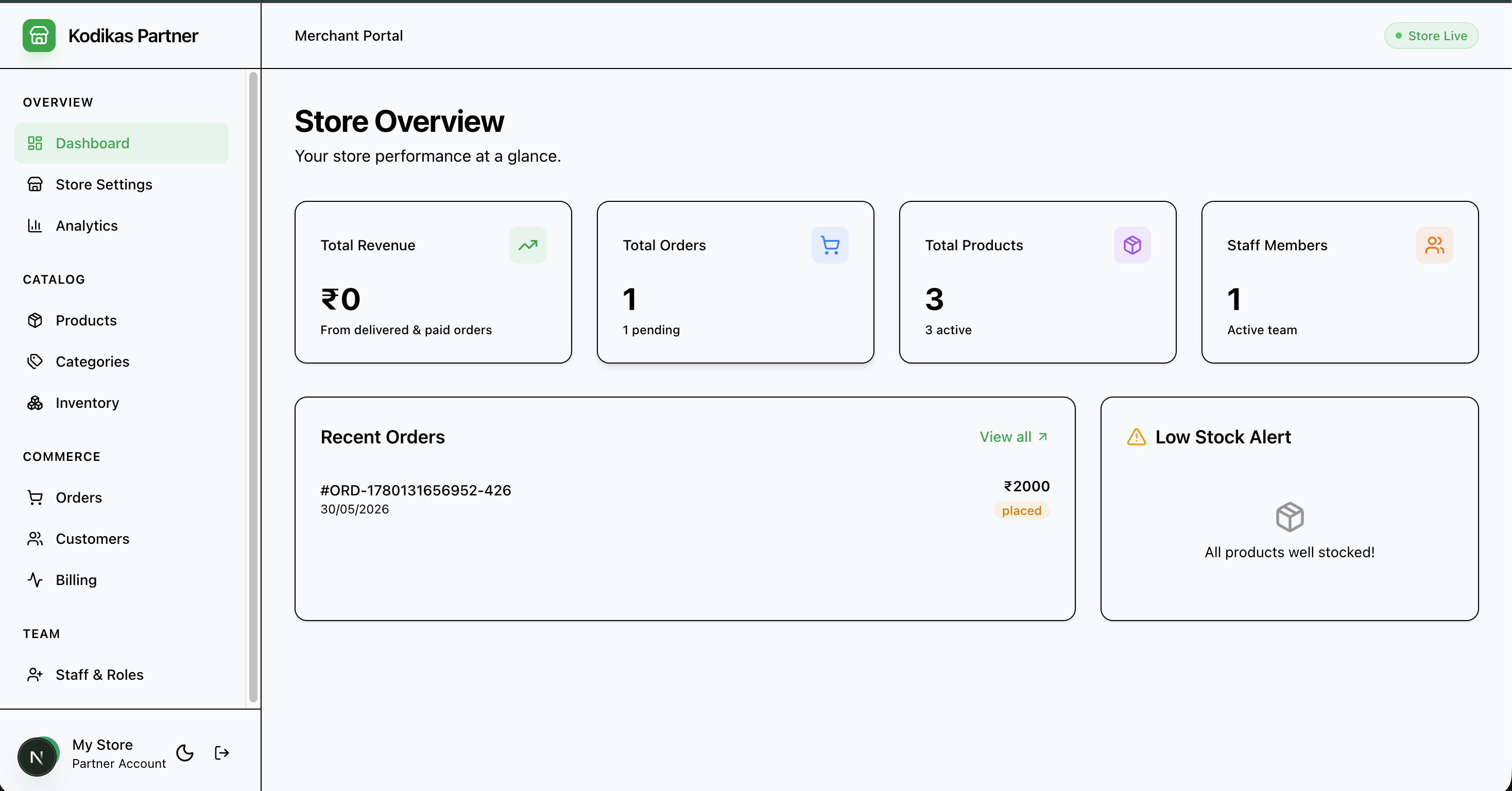Click the arrow icon beside View all
Viewport: 1512px width, 791px height.
click(x=1043, y=437)
